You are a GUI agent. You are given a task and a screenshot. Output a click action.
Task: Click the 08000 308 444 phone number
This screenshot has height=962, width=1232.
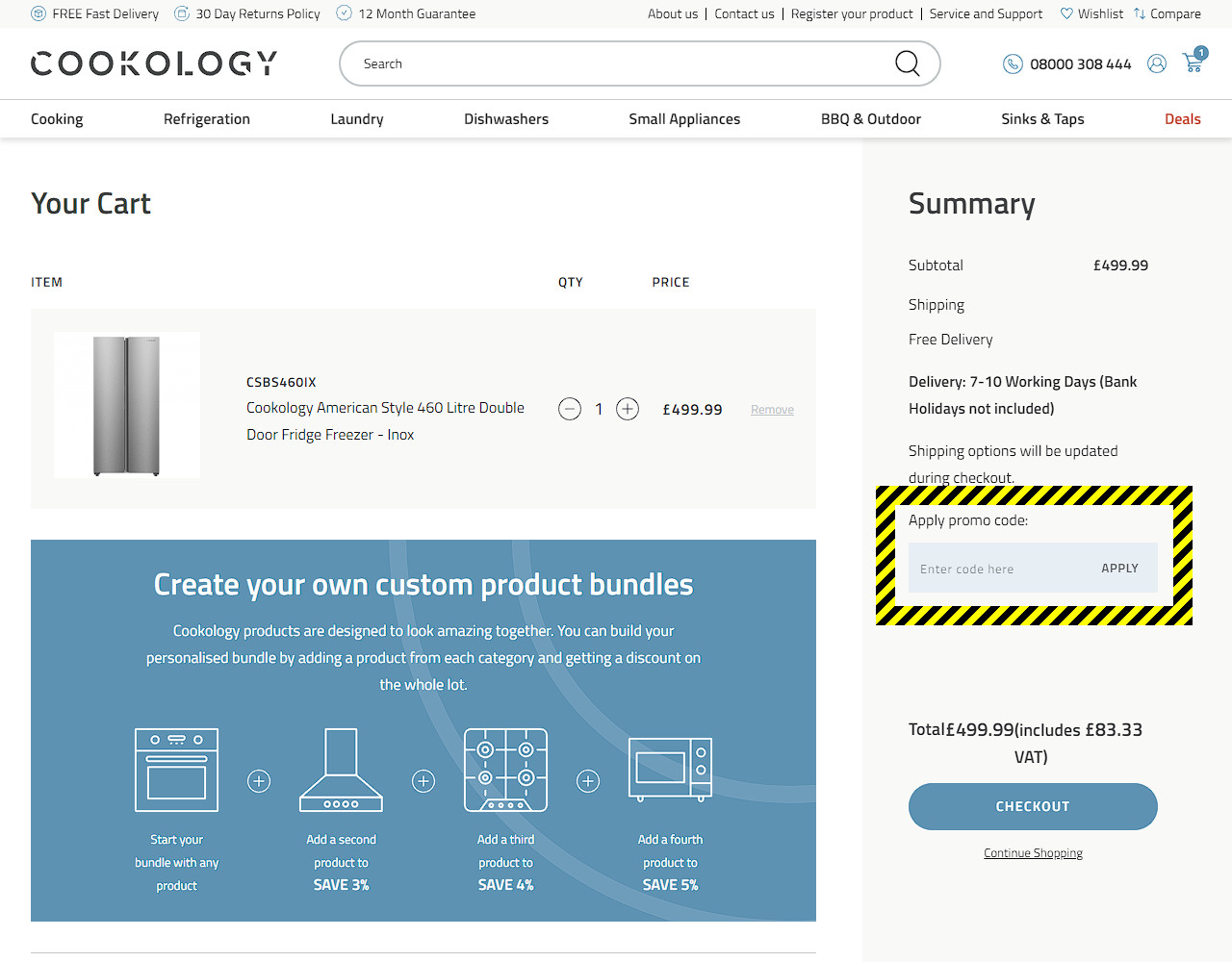pos(1081,64)
